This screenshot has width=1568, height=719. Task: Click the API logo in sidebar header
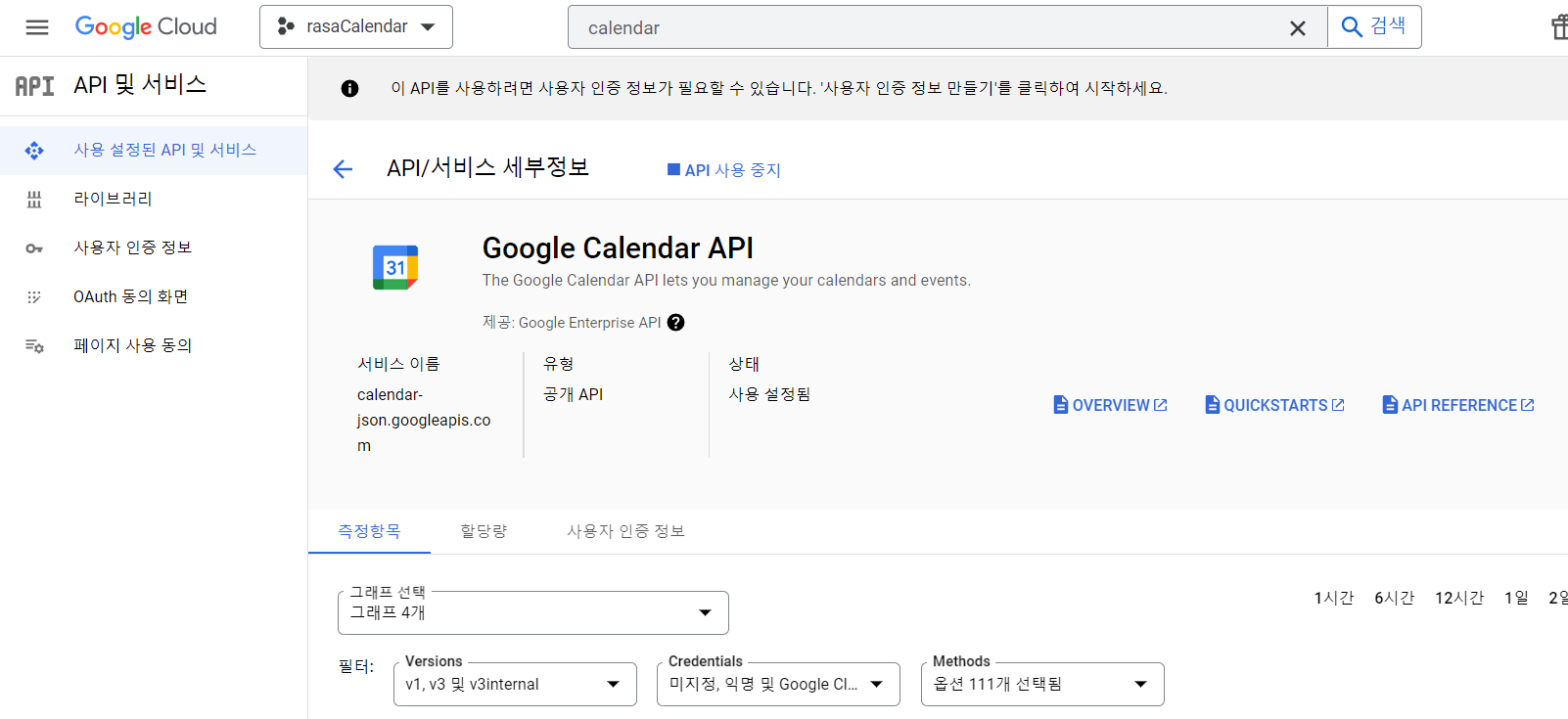(x=35, y=86)
